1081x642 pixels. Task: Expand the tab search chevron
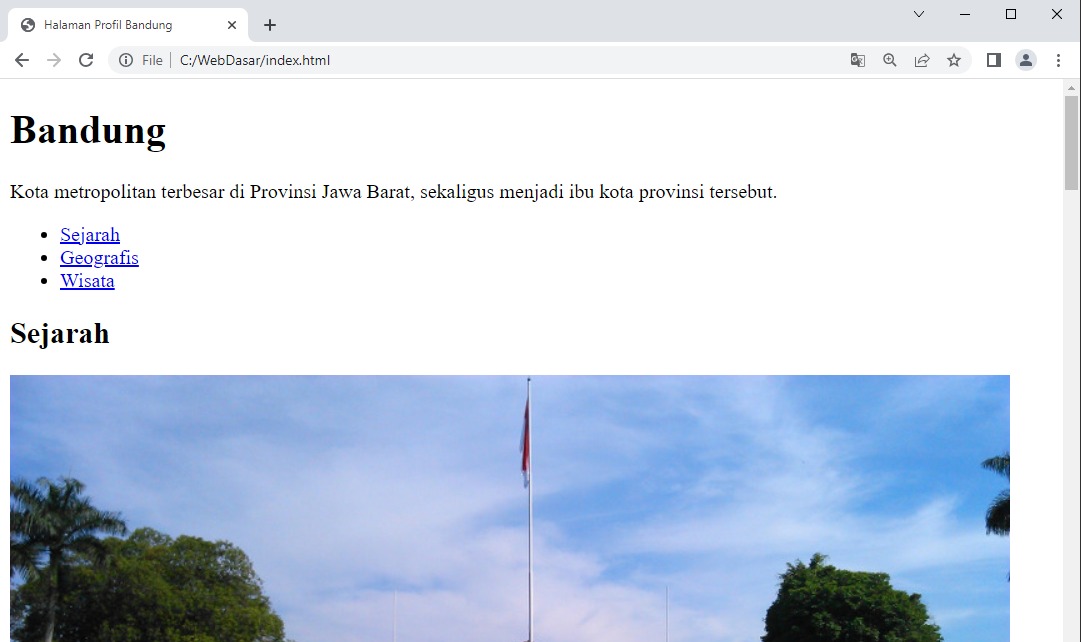pos(919,14)
